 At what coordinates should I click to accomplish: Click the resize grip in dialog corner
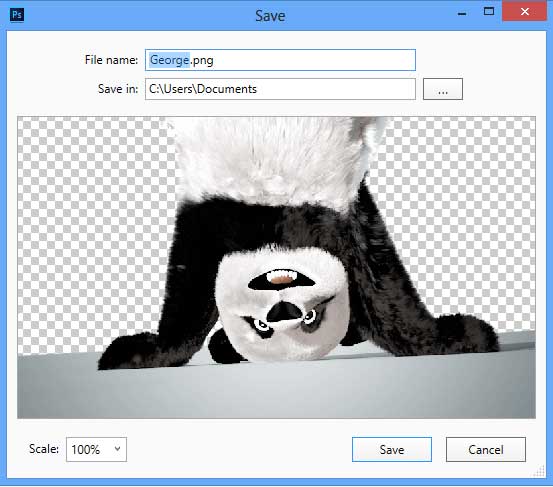(x=539, y=471)
